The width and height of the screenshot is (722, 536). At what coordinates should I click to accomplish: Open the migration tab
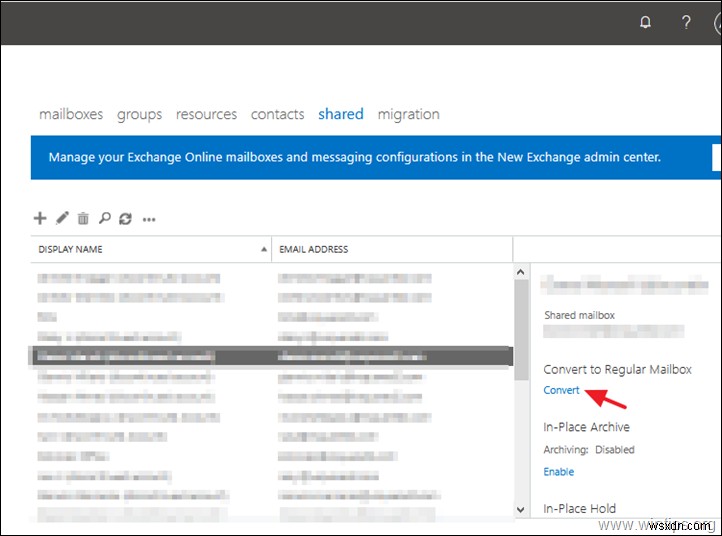pos(408,114)
